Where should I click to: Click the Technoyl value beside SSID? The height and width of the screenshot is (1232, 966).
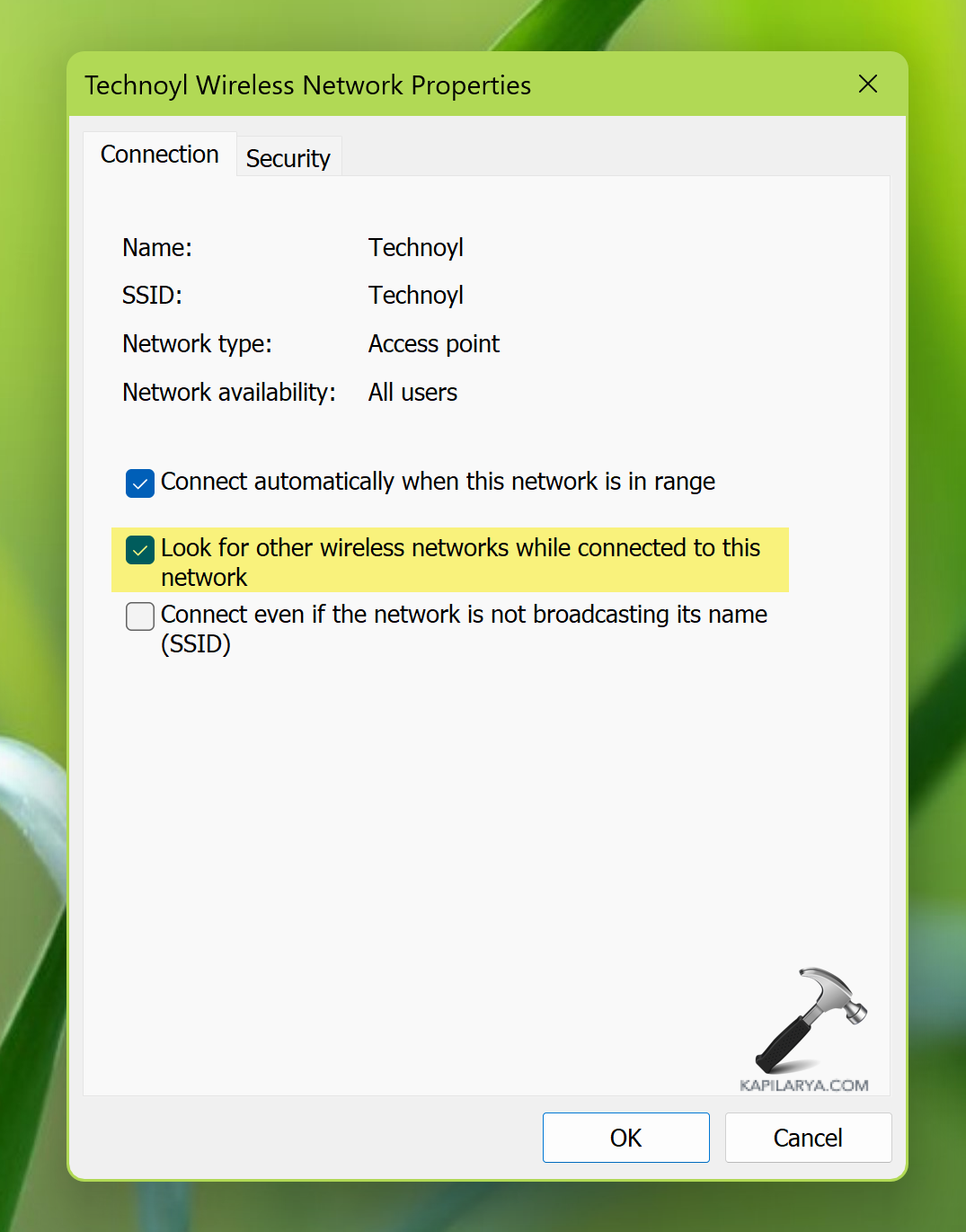(416, 295)
